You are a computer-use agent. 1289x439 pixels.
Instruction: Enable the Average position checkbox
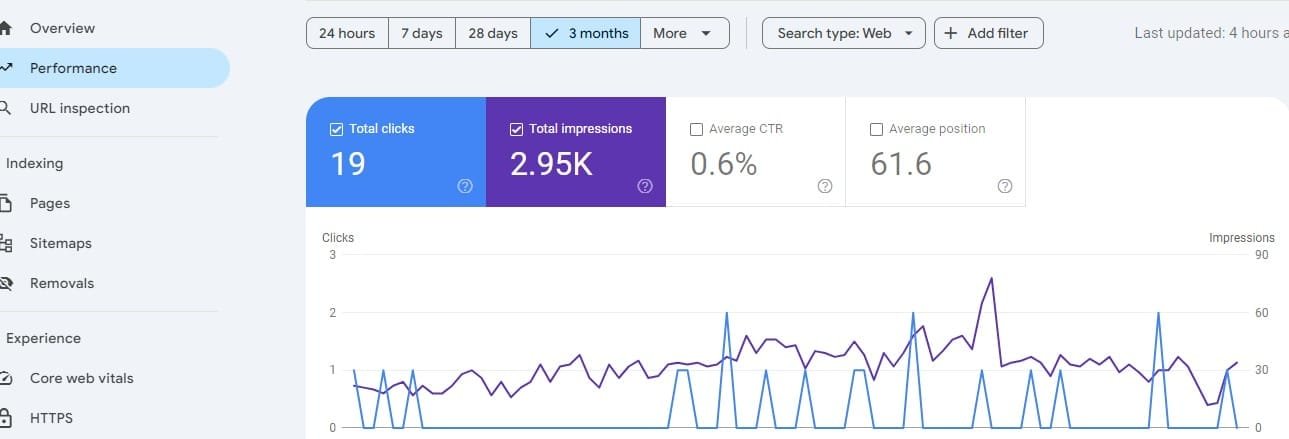876,129
